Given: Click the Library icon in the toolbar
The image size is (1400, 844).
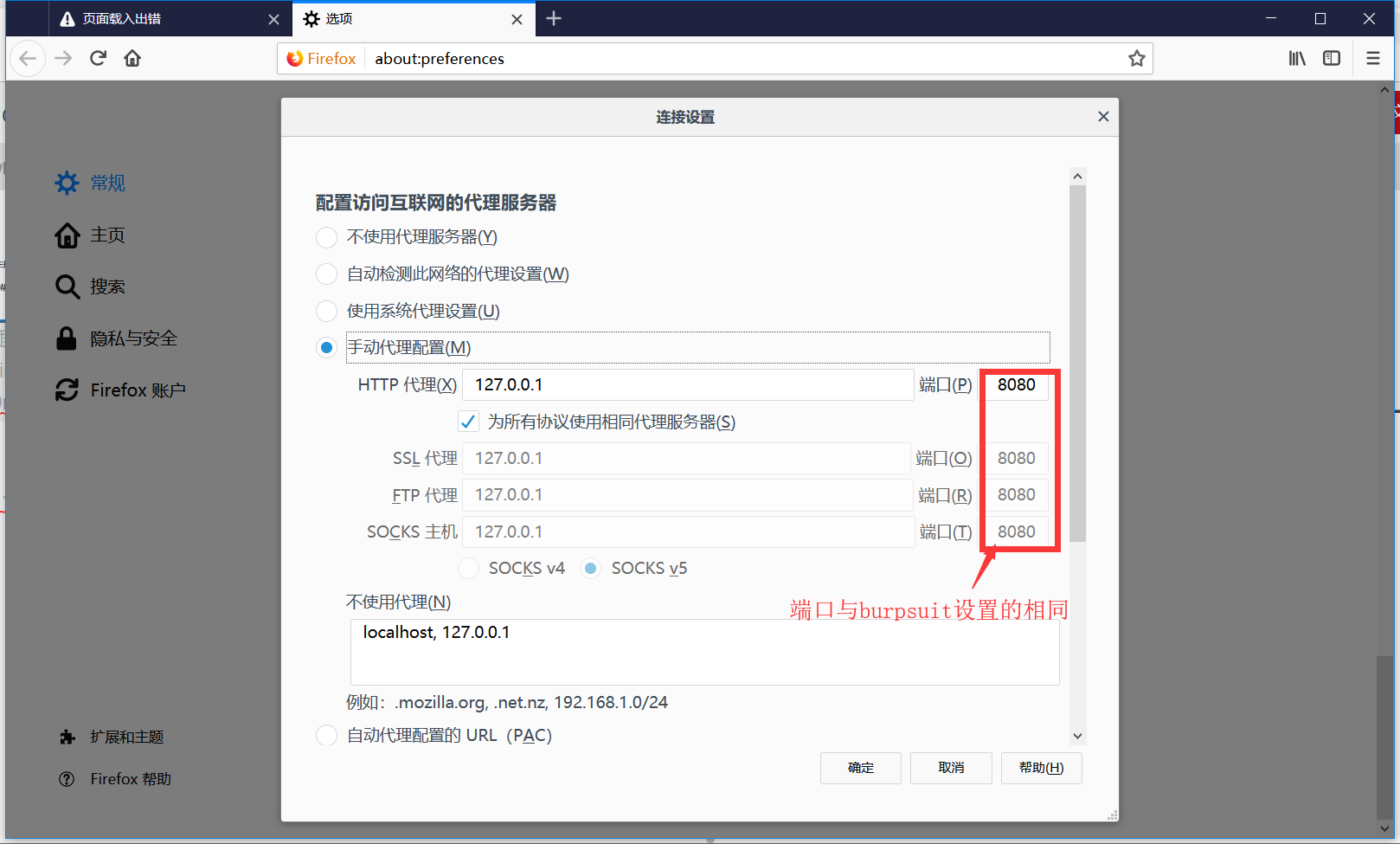Looking at the screenshot, I should [1296, 58].
